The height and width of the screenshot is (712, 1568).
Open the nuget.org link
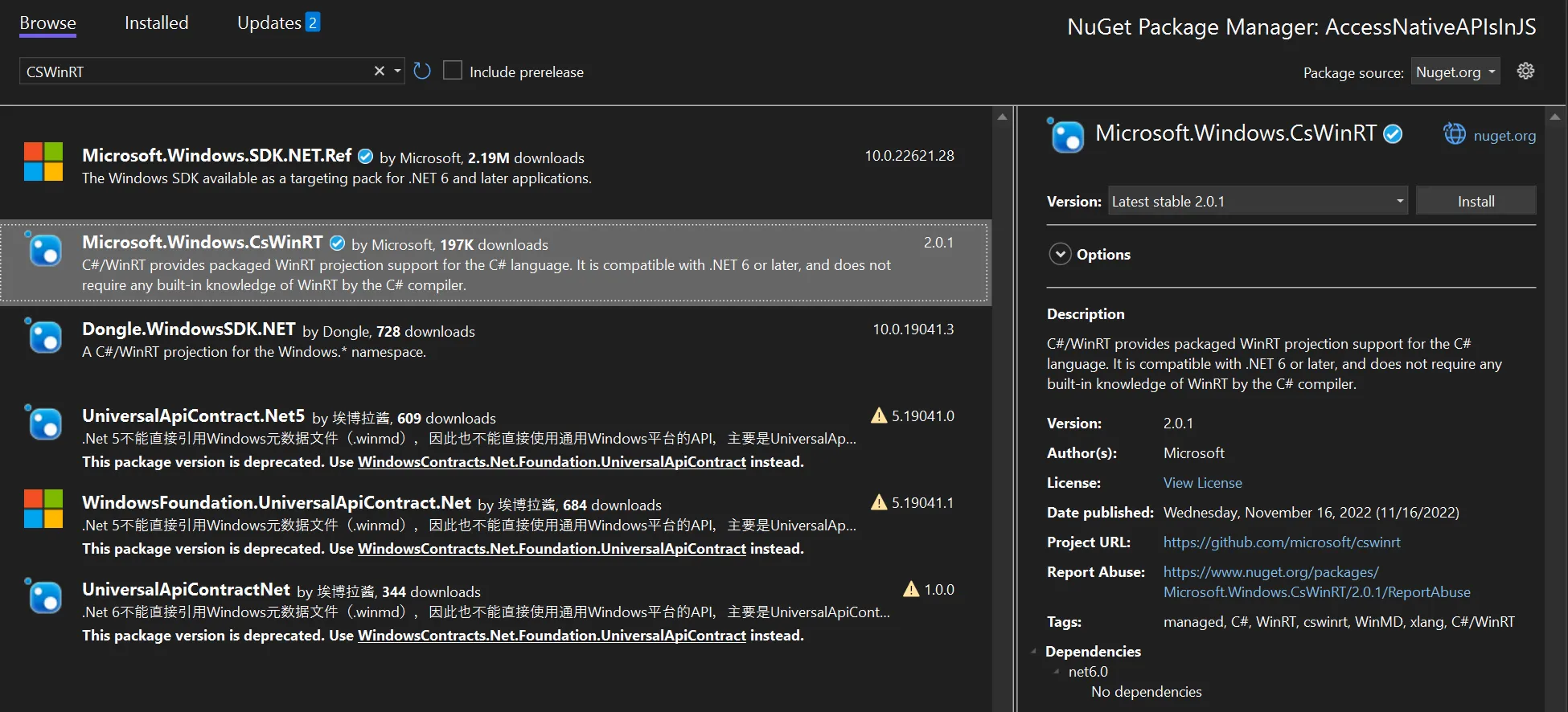pyautogui.click(x=1504, y=136)
